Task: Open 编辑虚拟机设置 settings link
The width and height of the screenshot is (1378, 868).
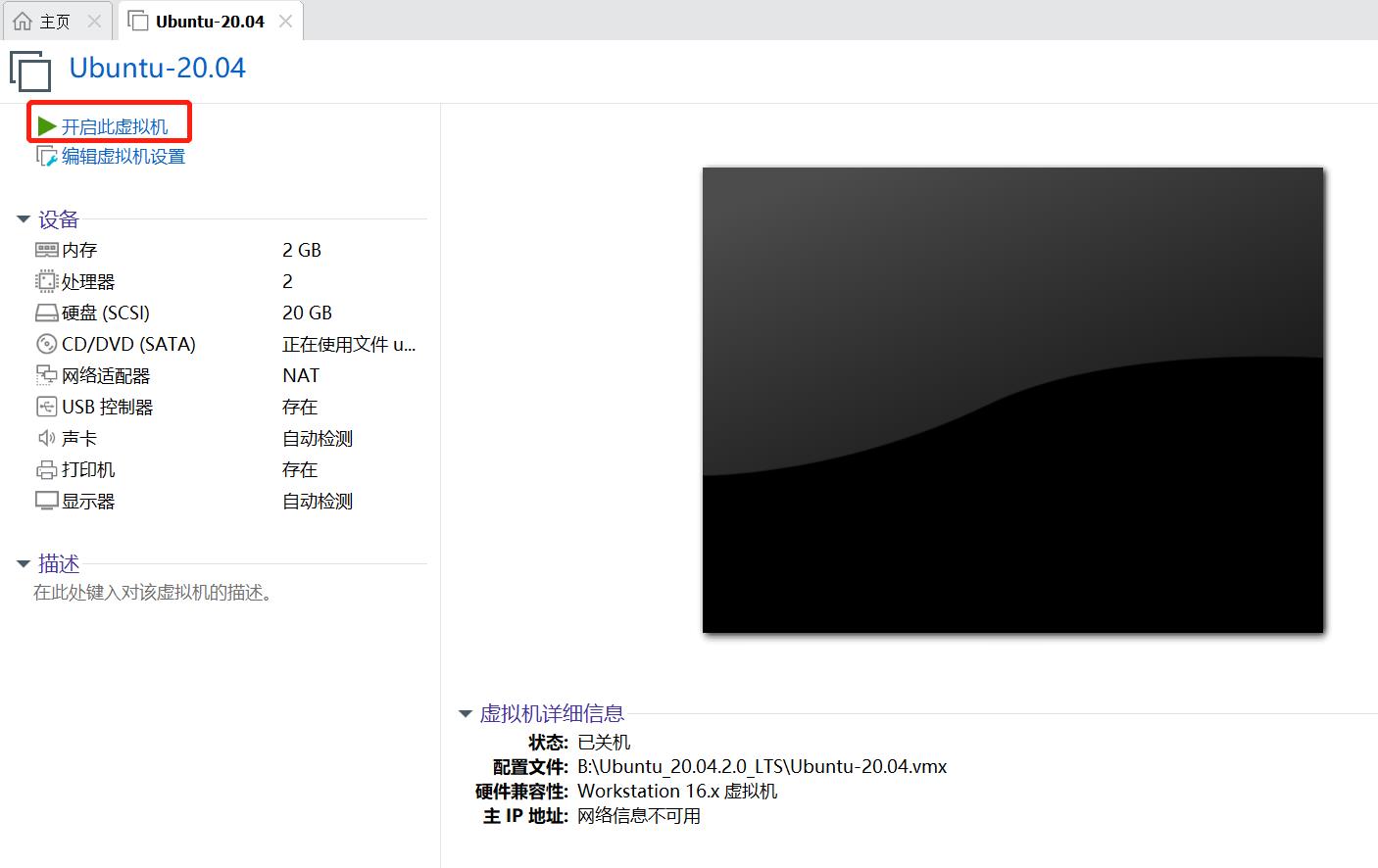Action: coord(123,157)
